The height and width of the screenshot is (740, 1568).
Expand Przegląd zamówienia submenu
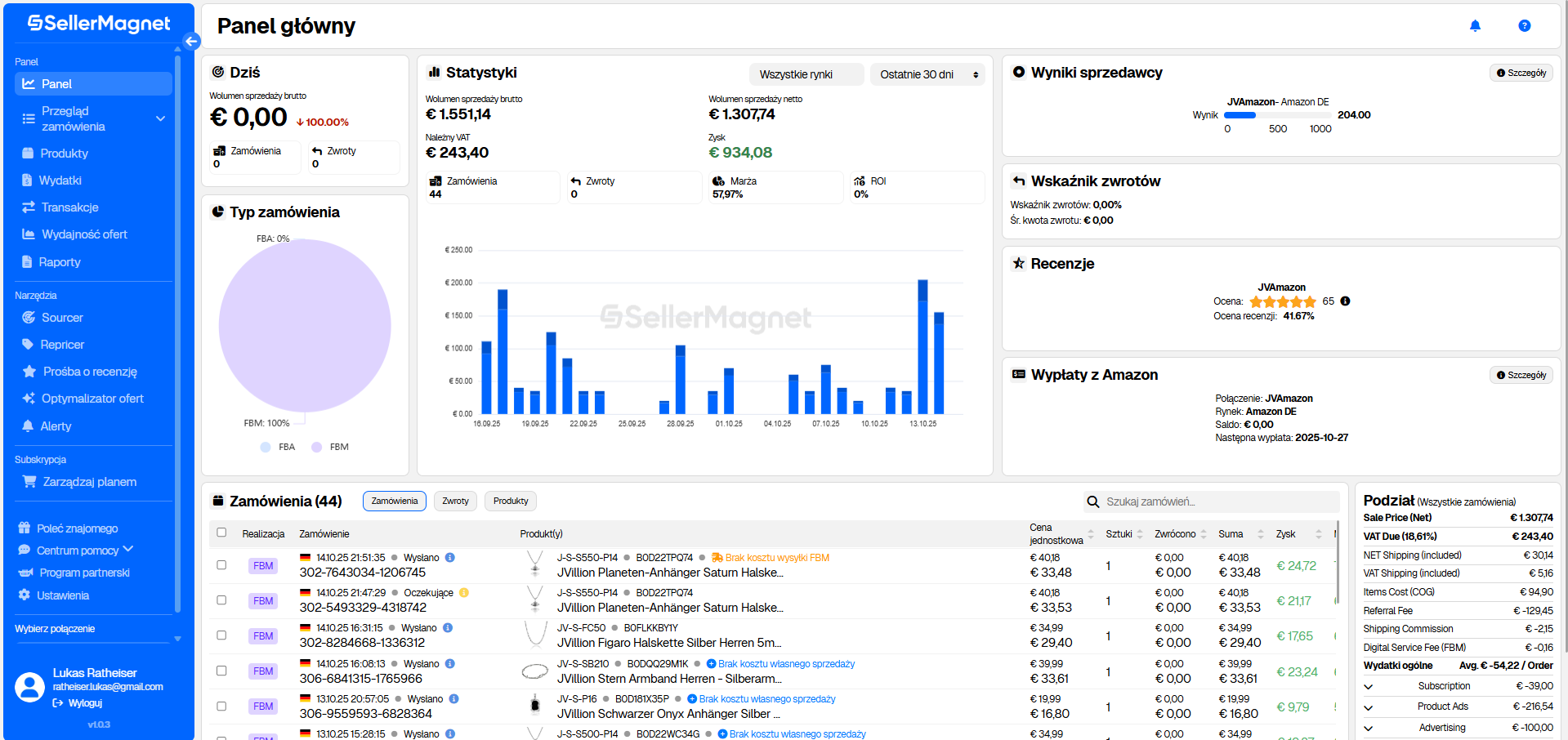(160, 118)
